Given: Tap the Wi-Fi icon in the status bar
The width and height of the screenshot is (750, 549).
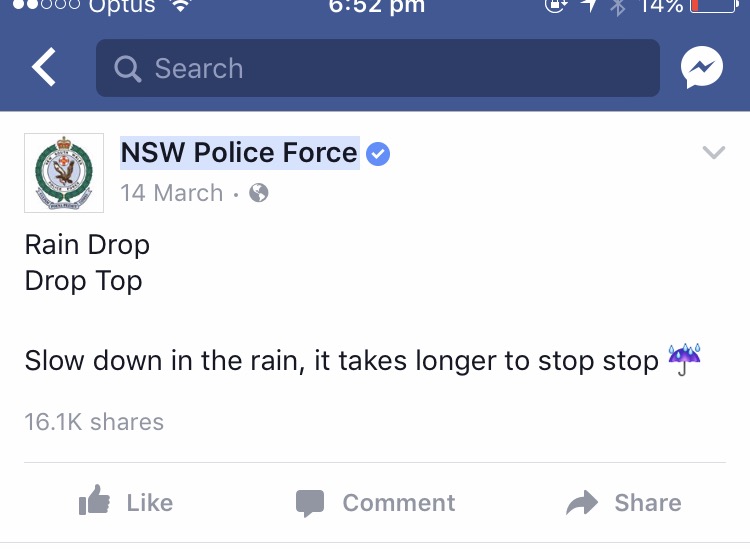Looking at the screenshot, I should pos(181,4).
